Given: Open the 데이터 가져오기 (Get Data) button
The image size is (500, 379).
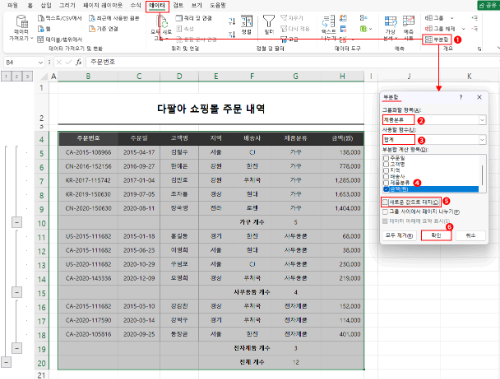Looking at the screenshot, I should [x=22, y=28].
